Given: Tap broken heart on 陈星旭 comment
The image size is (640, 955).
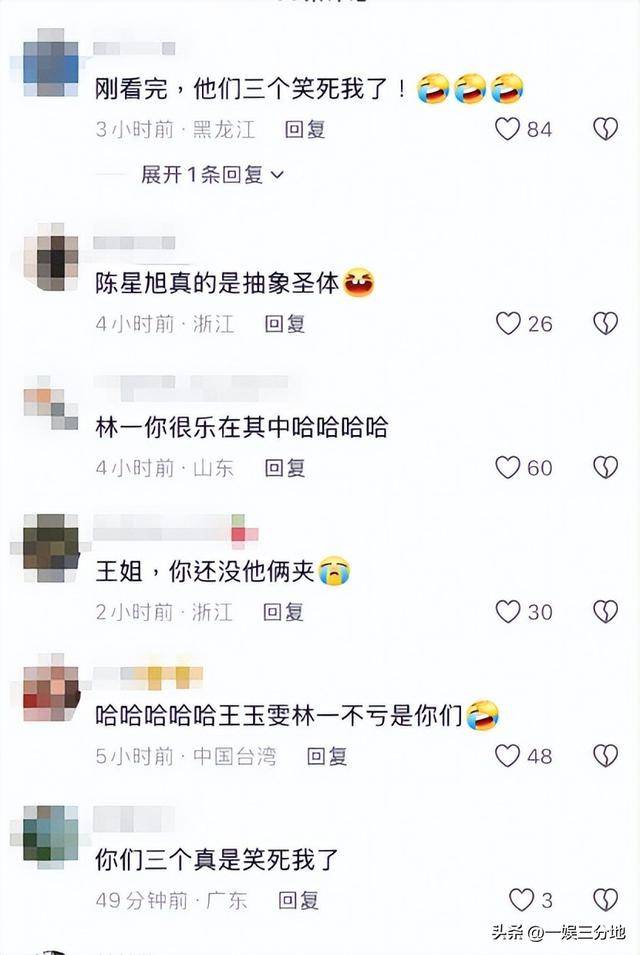Looking at the screenshot, I should 605,323.
